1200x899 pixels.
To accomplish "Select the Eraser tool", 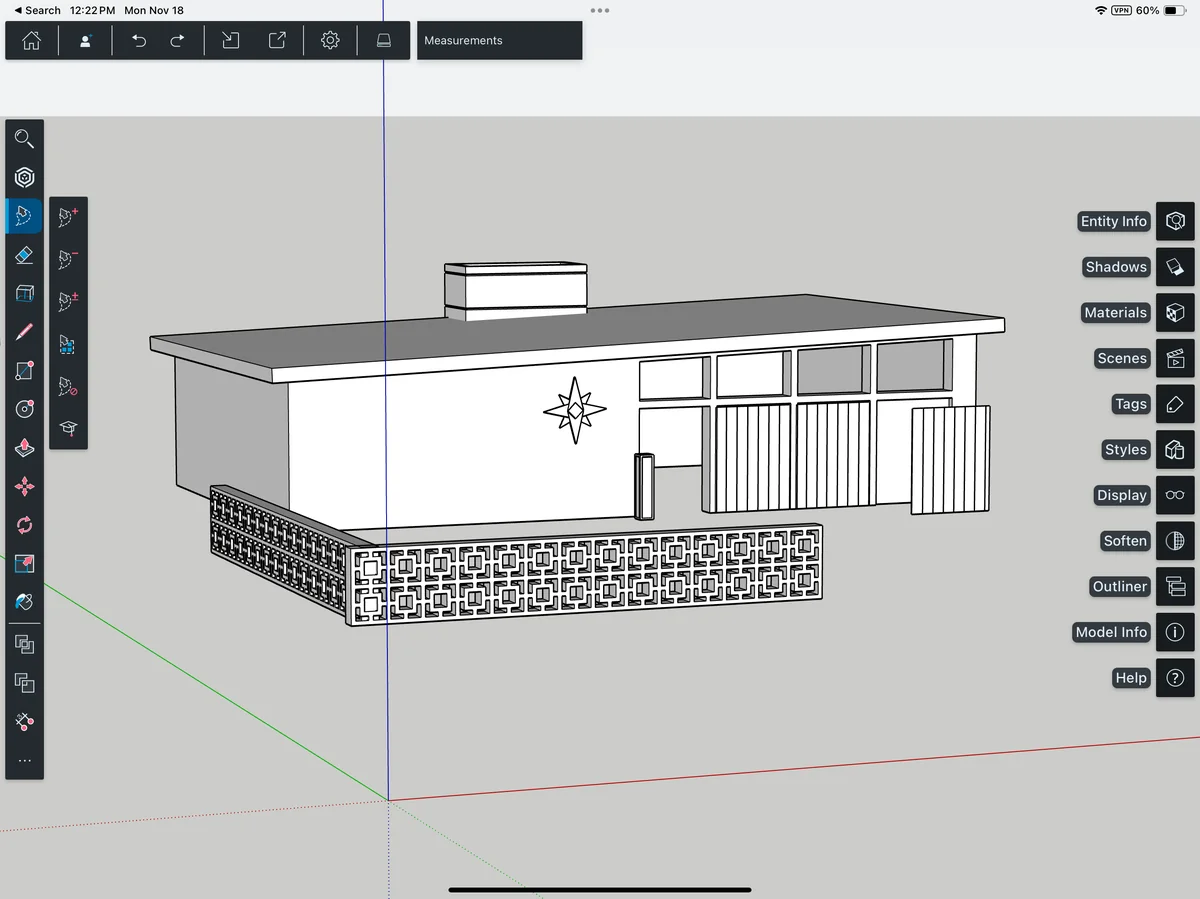I will coord(25,256).
